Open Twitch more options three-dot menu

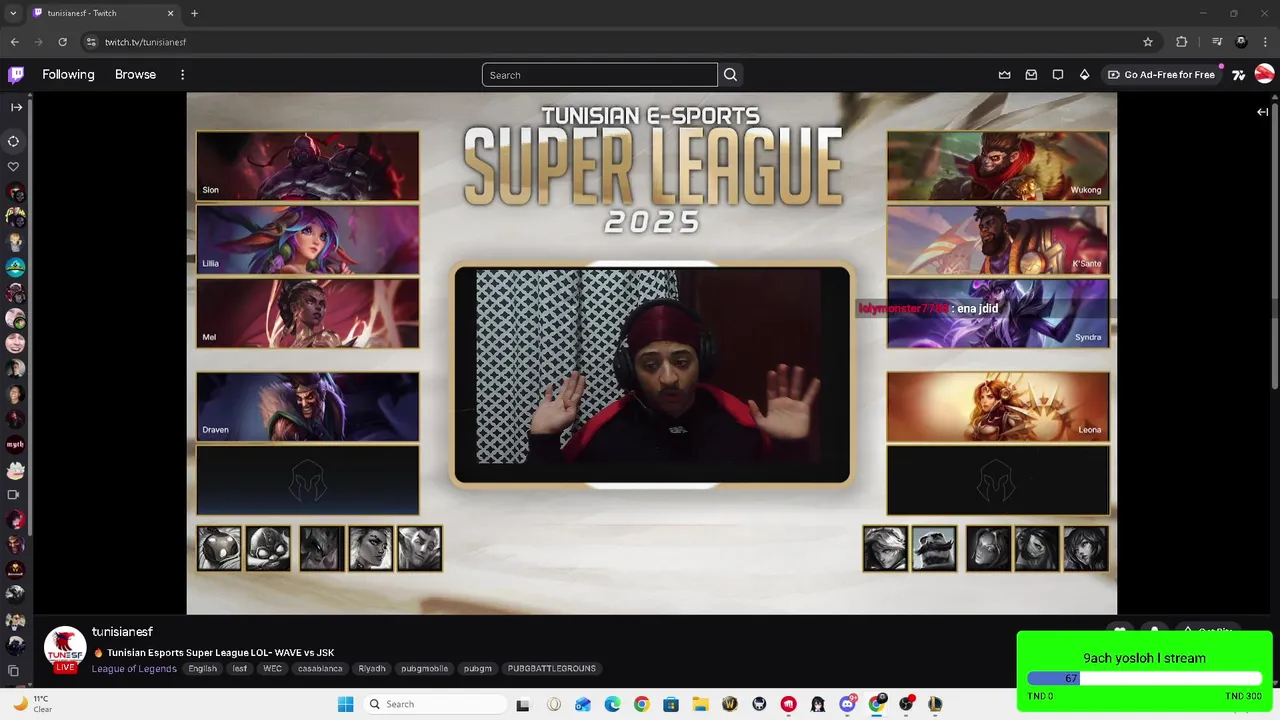point(182,75)
